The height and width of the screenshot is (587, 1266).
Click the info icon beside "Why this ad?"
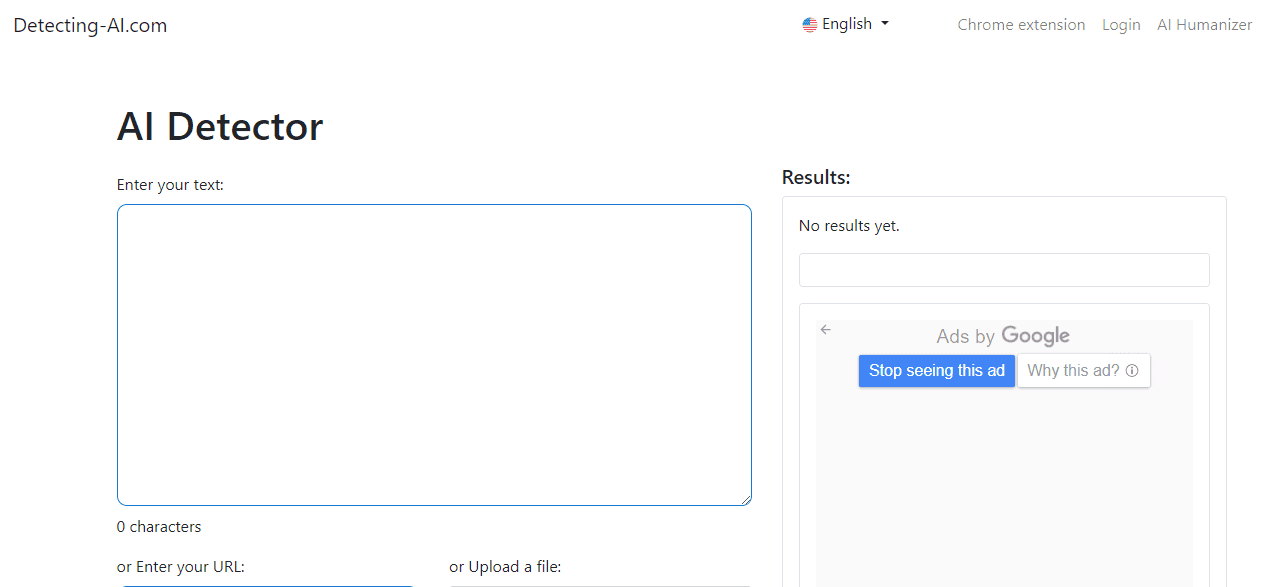click(x=1132, y=370)
